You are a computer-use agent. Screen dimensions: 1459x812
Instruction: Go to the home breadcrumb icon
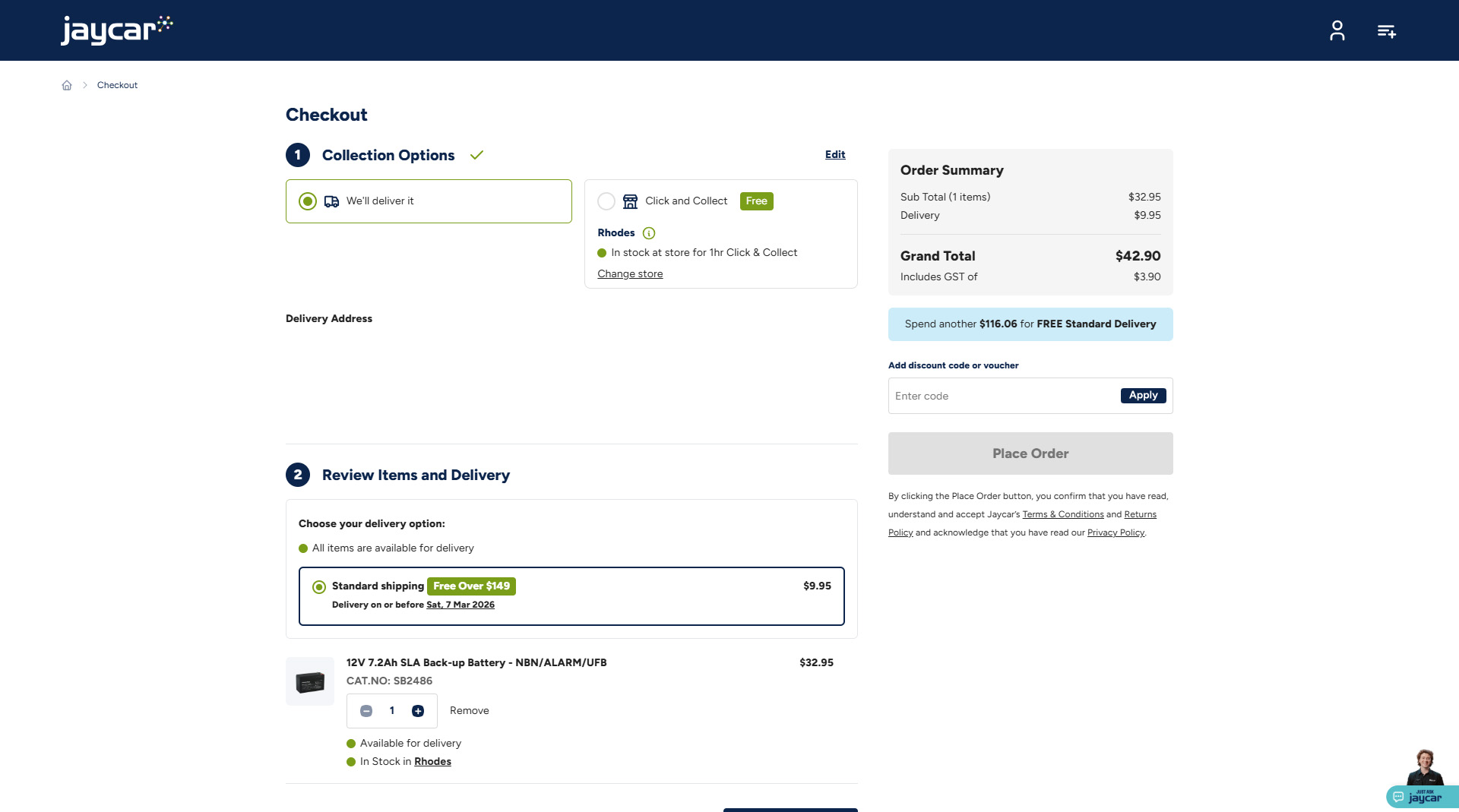[67, 85]
